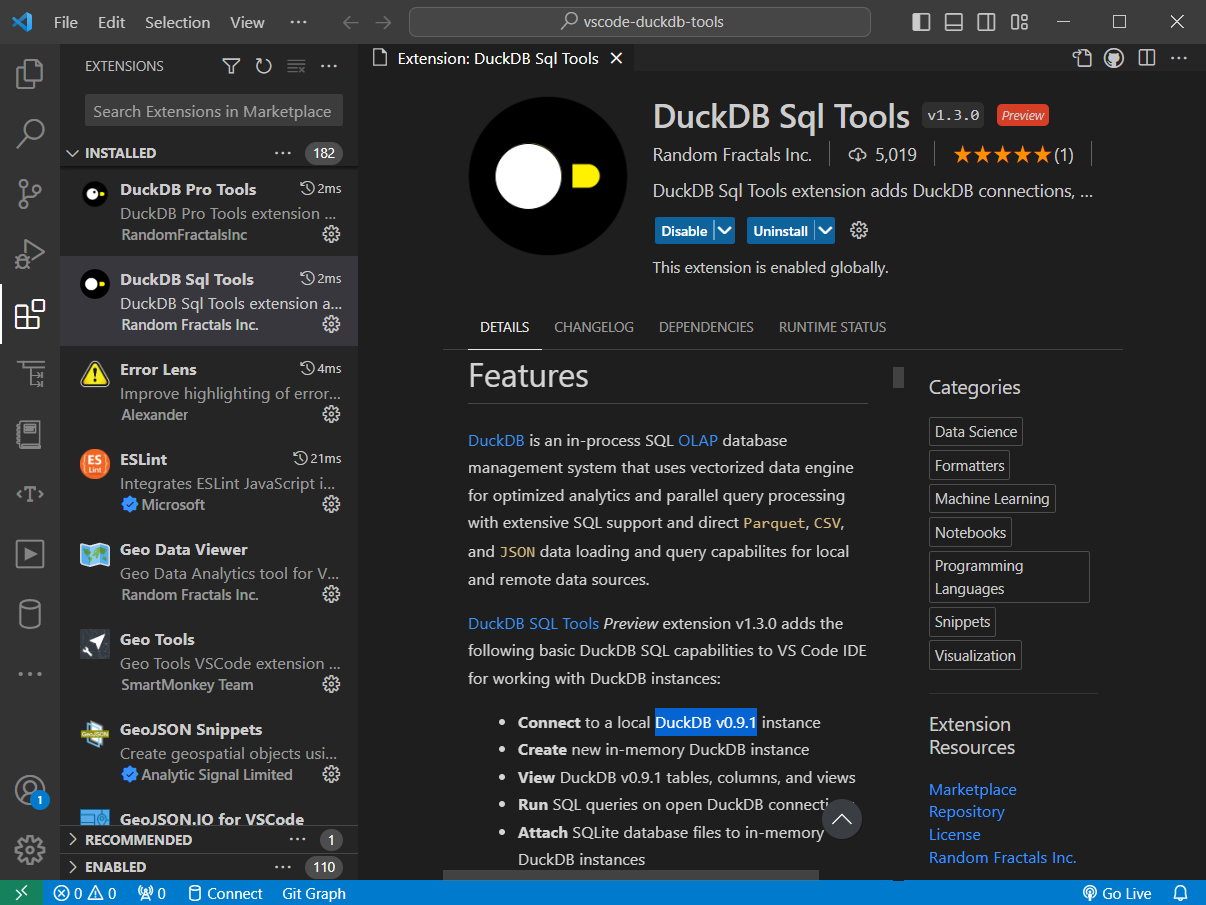Open the Disable button dropdown arrow
Viewport: 1206px width, 905px height.
point(725,231)
